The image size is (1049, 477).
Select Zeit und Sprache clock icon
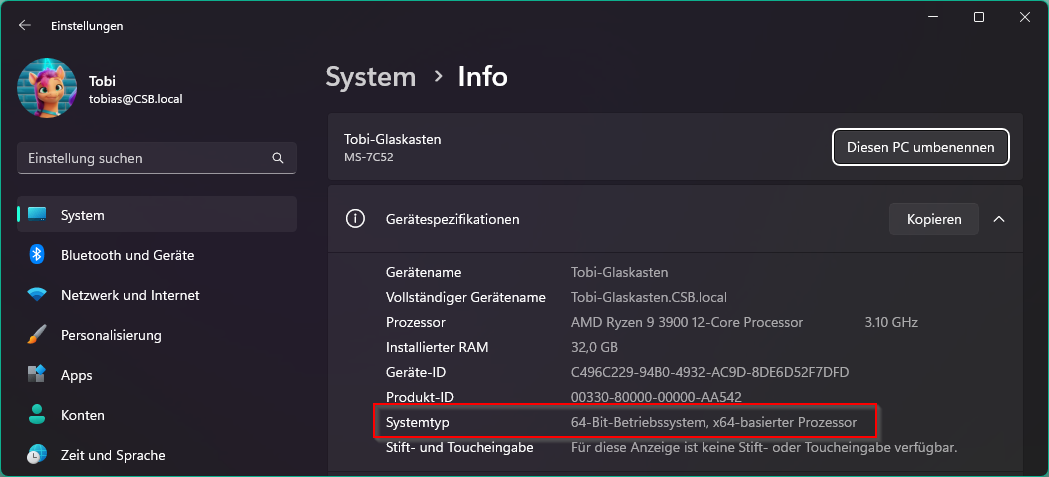point(37,455)
